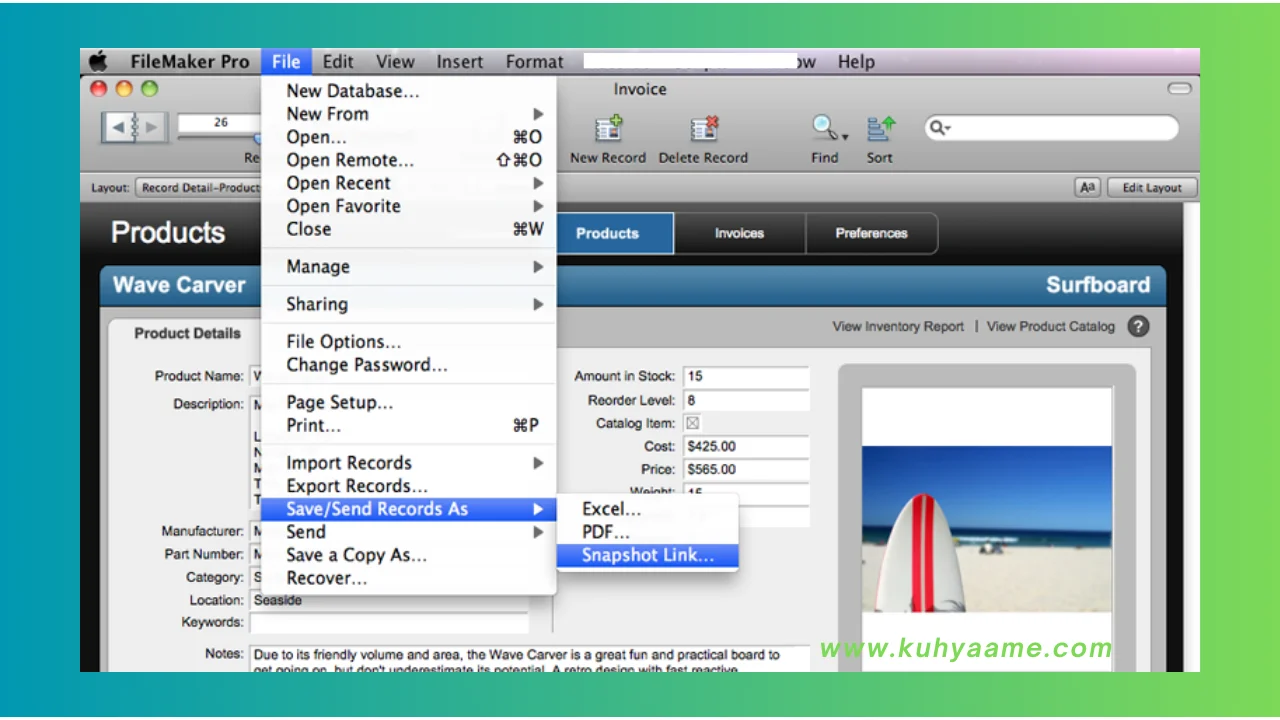1280x720 pixels.
Task: Switch to the Preferences tab
Action: point(871,233)
